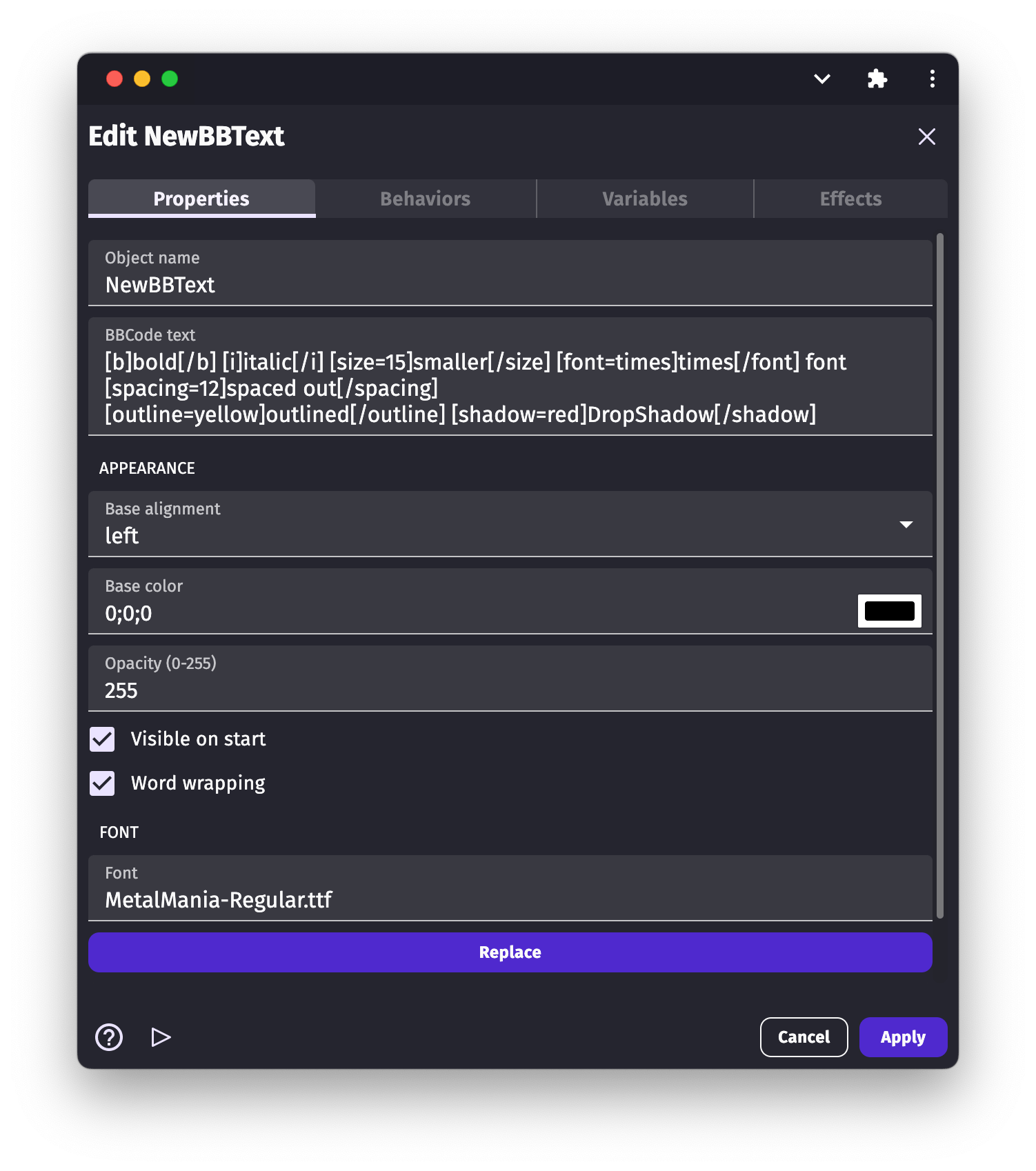Viewport: 1036px width, 1171px height.
Task: Click the Apply button
Action: pos(902,1037)
